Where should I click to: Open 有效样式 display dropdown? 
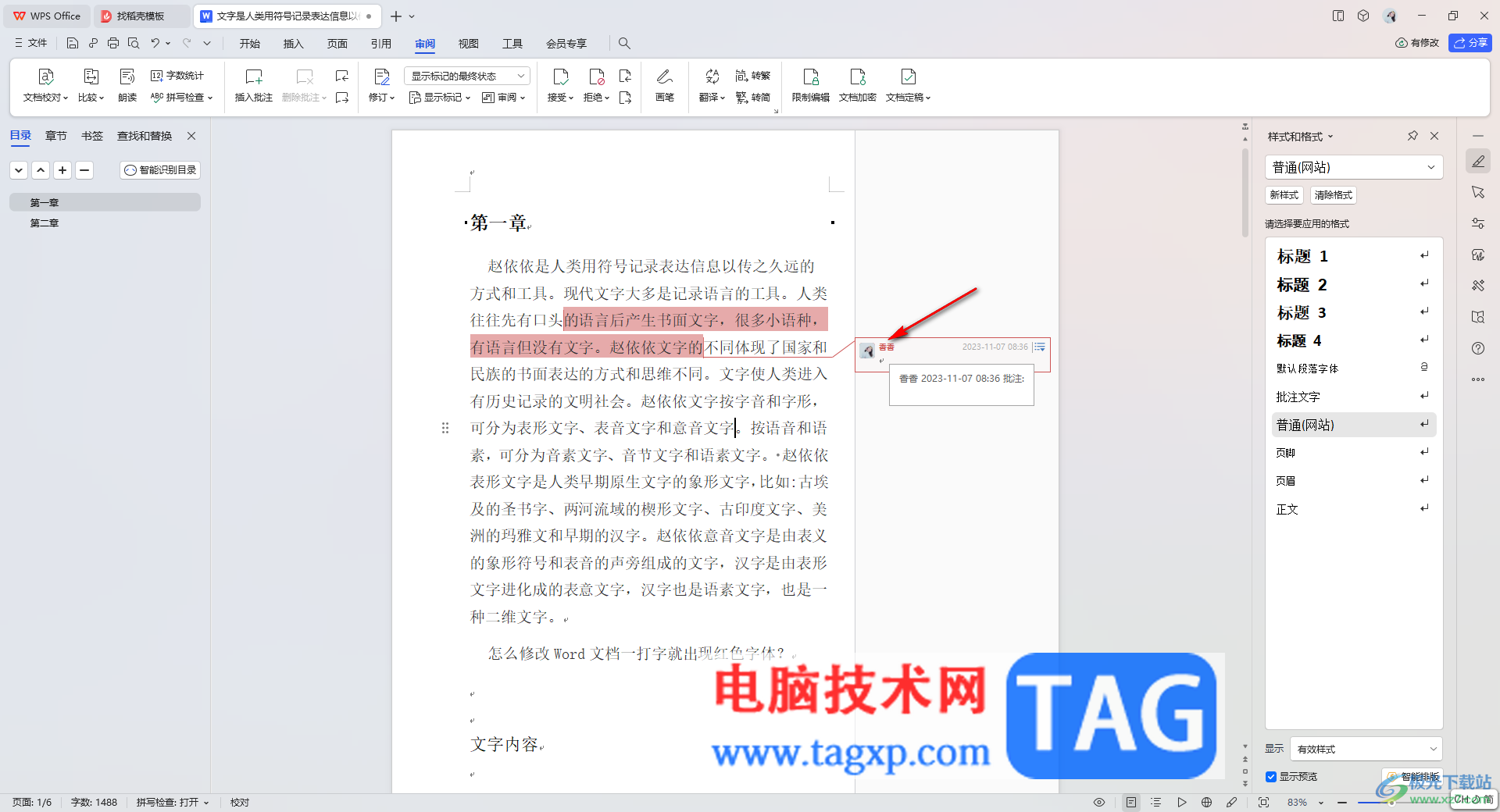coord(1366,749)
